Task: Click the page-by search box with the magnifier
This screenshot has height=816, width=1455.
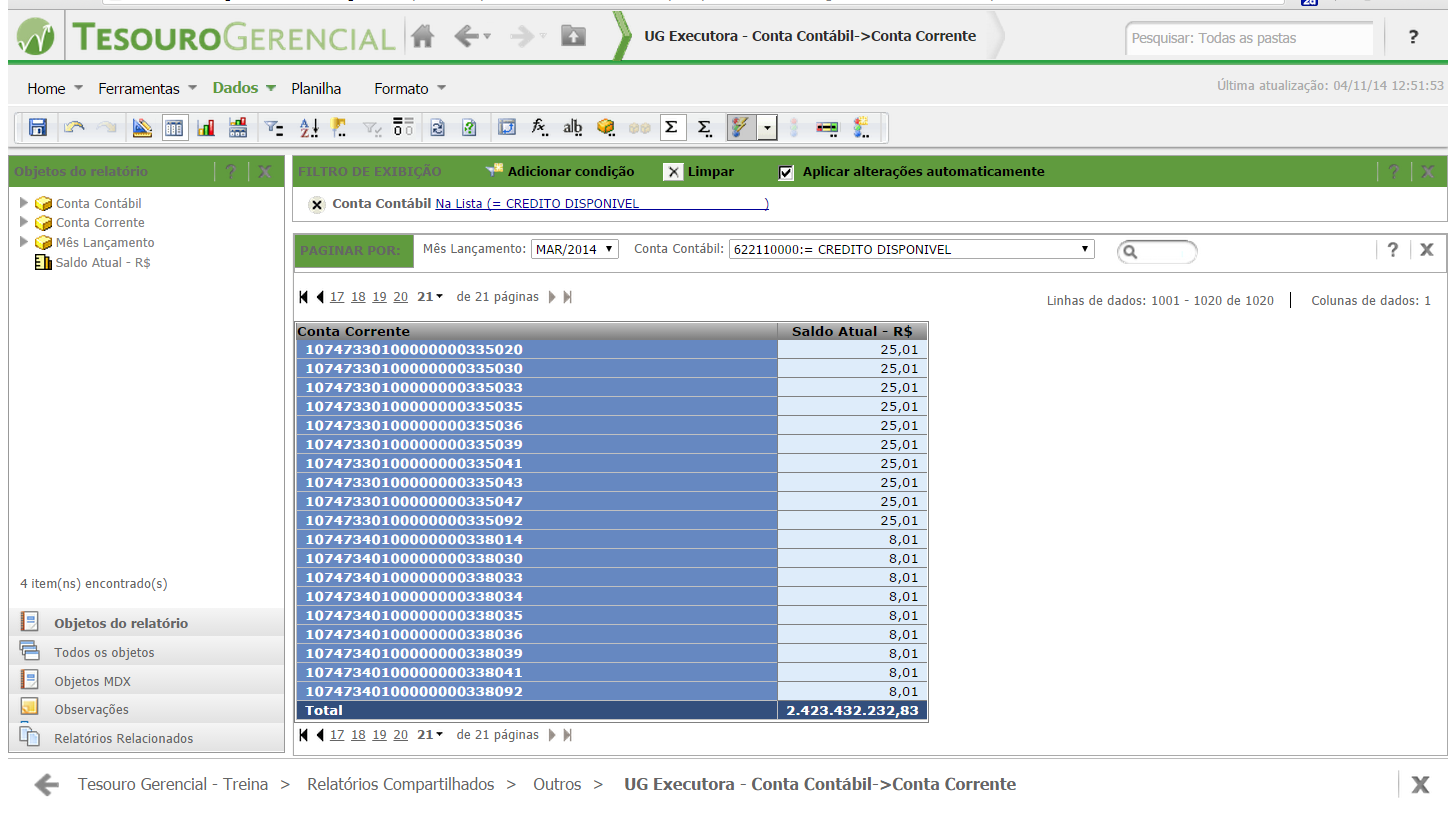Action: point(1157,251)
